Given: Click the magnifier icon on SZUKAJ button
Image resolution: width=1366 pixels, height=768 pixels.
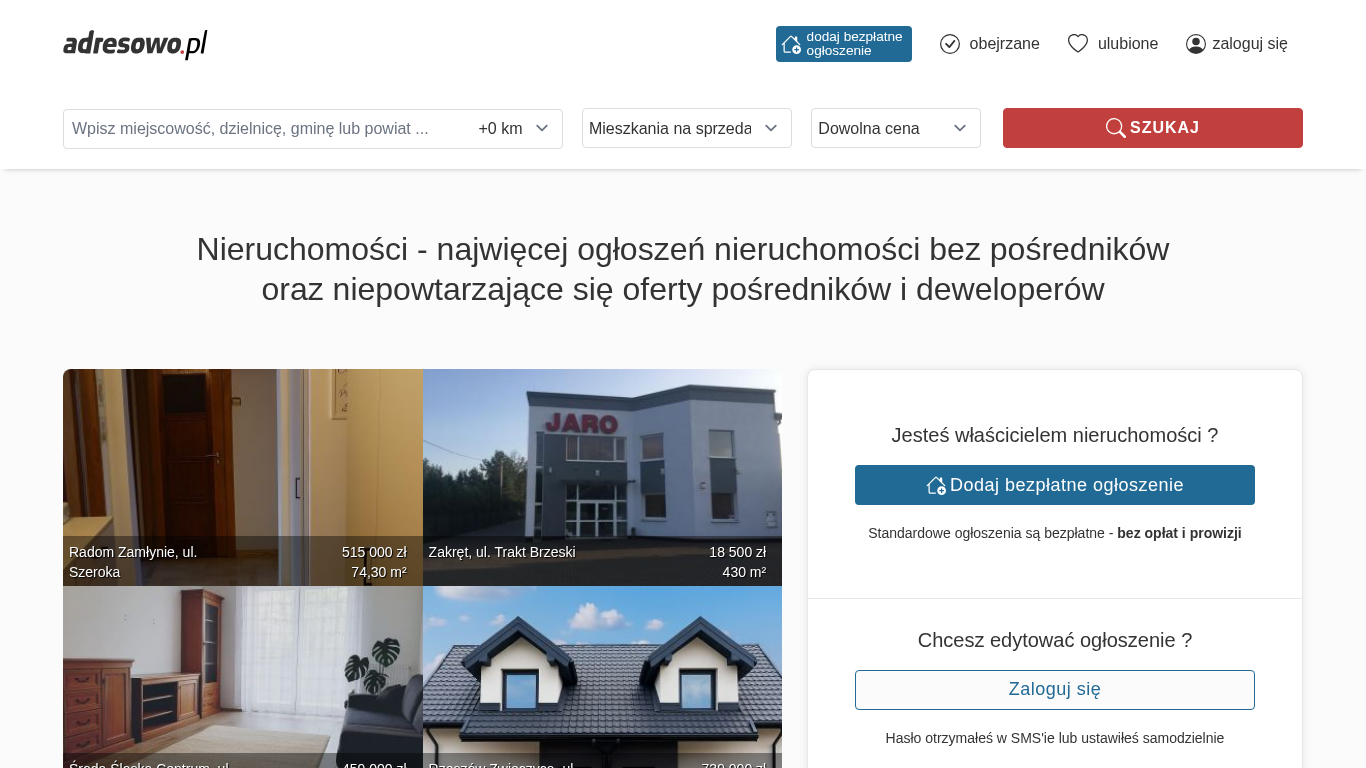Looking at the screenshot, I should pos(1115,128).
